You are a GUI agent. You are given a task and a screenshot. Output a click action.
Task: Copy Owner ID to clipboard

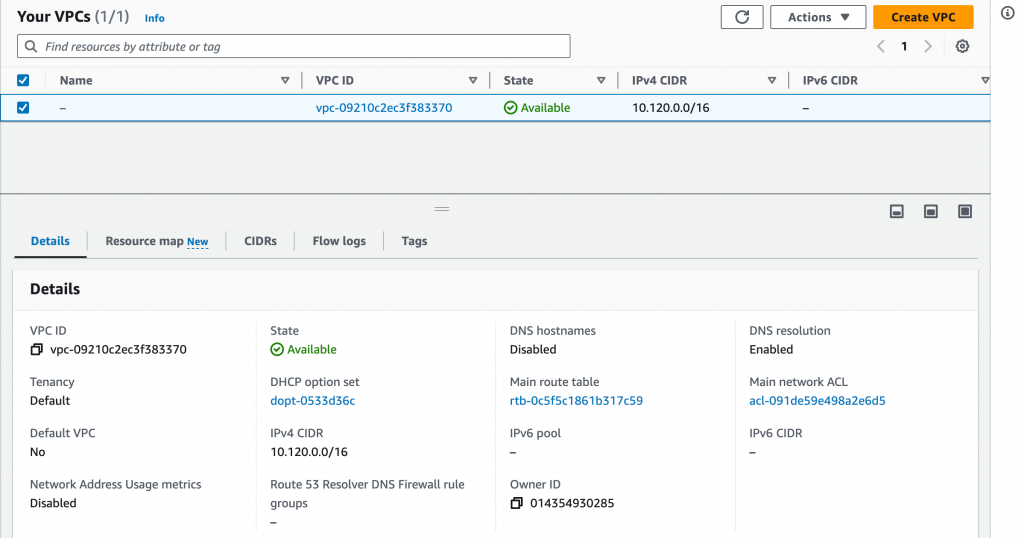517,503
